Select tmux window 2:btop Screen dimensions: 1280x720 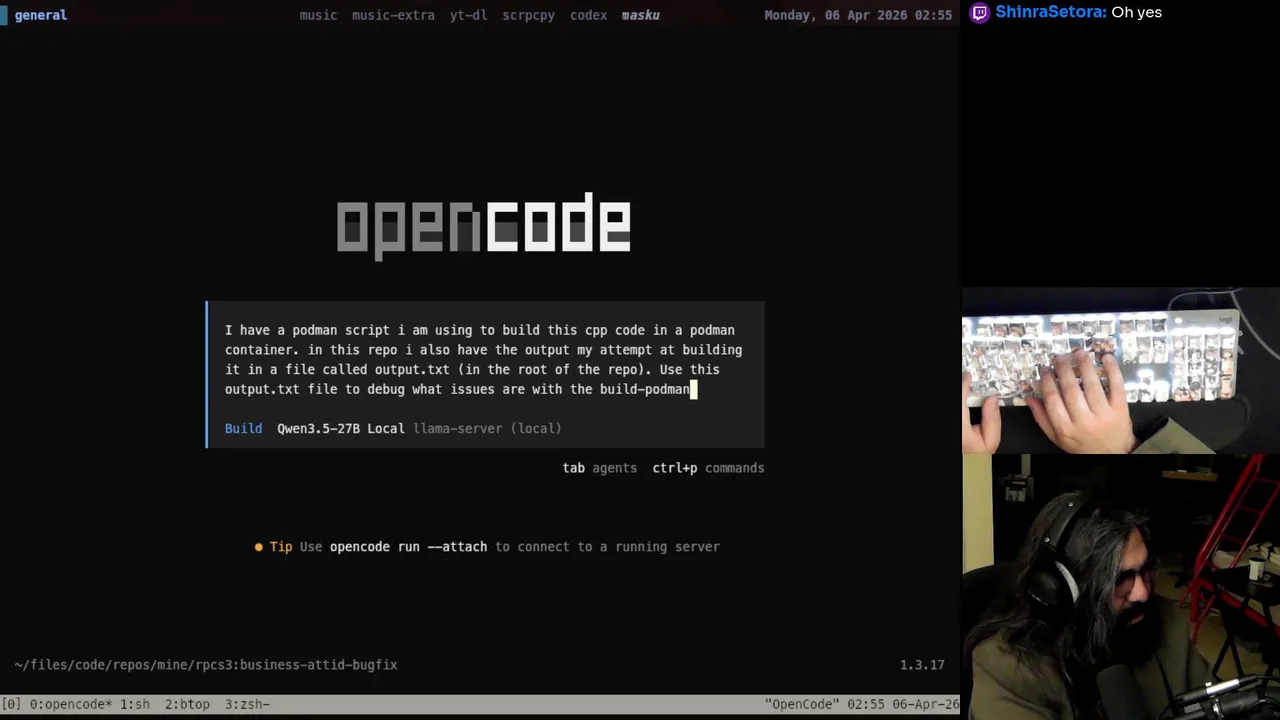click(187, 704)
